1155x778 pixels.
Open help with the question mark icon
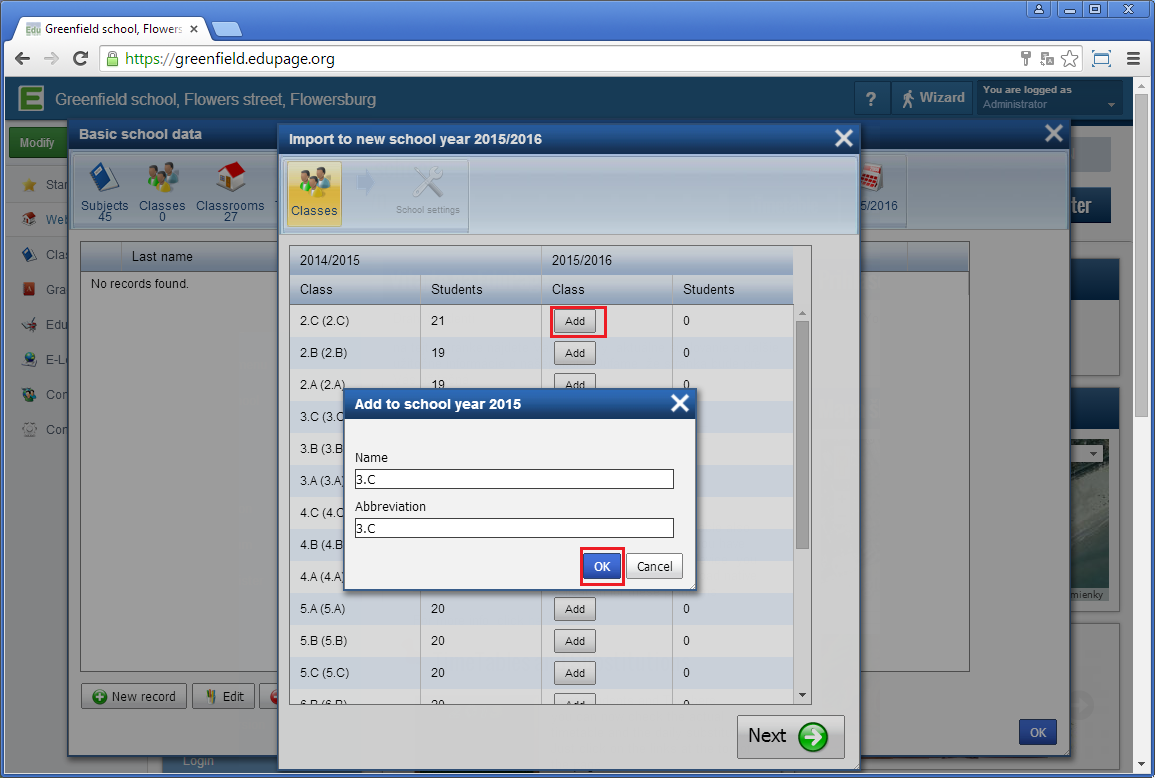coord(871,99)
